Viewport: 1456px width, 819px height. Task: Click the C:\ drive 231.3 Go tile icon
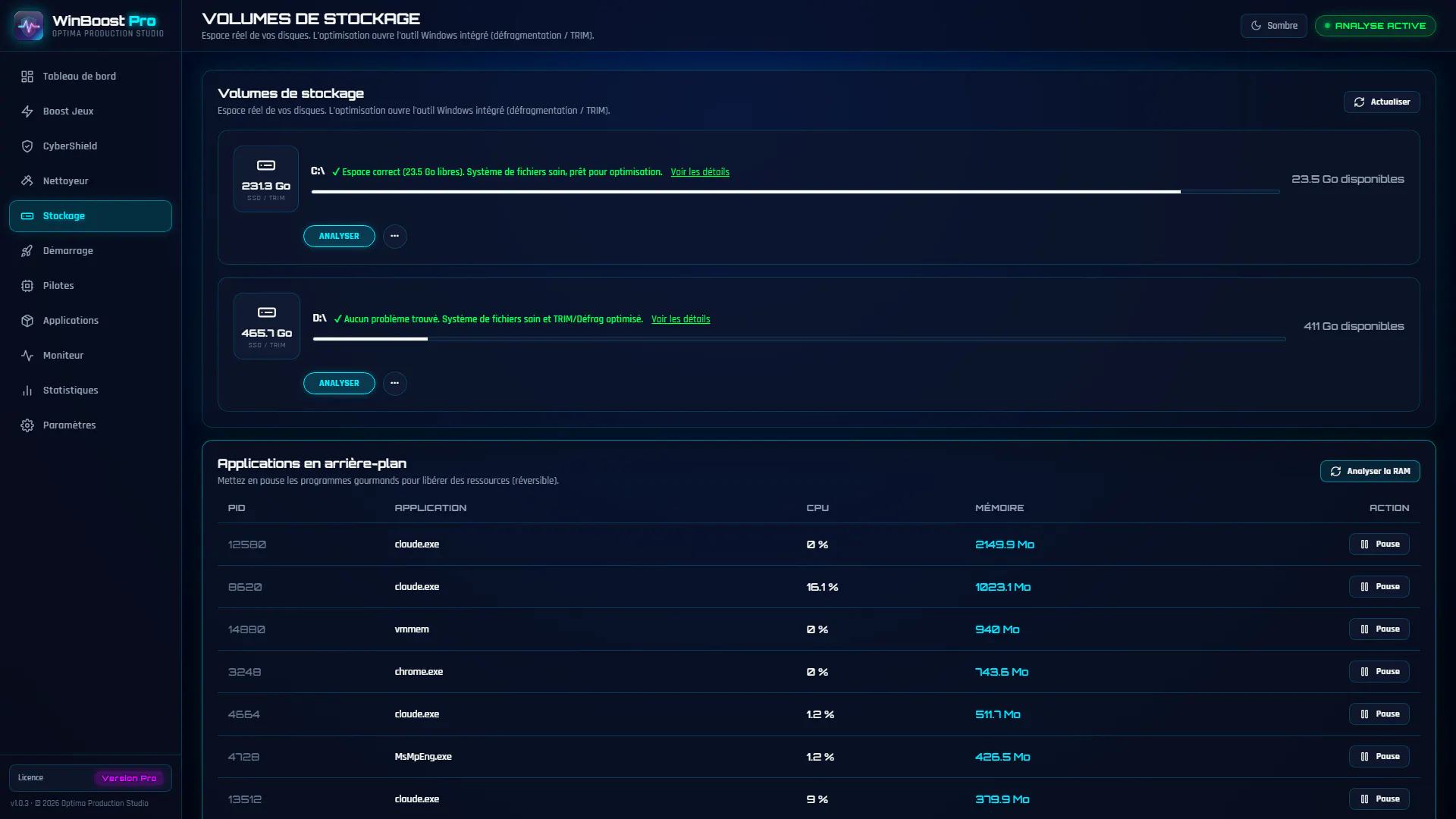pos(266,165)
